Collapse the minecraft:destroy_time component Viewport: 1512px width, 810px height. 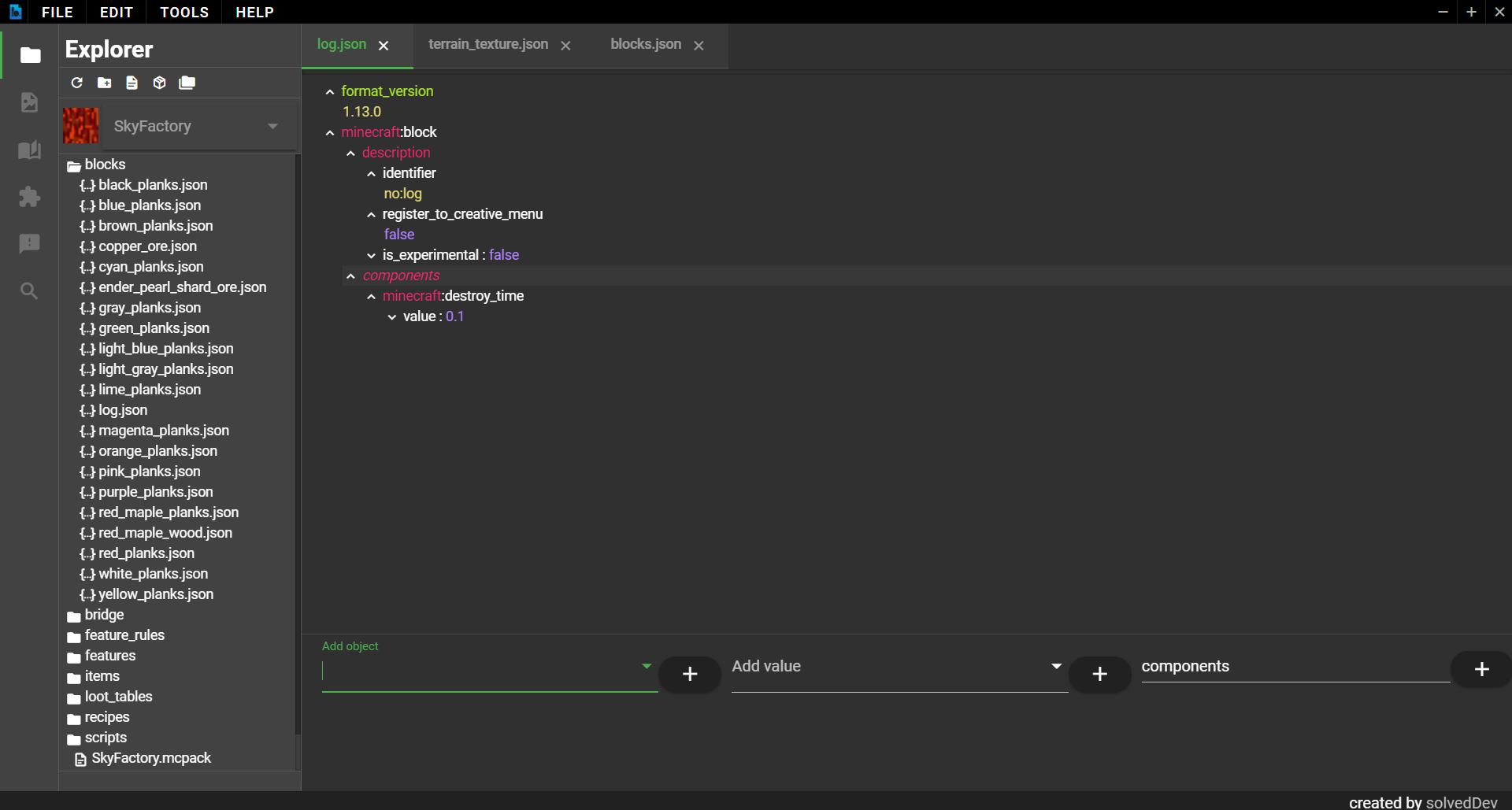[371, 297]
